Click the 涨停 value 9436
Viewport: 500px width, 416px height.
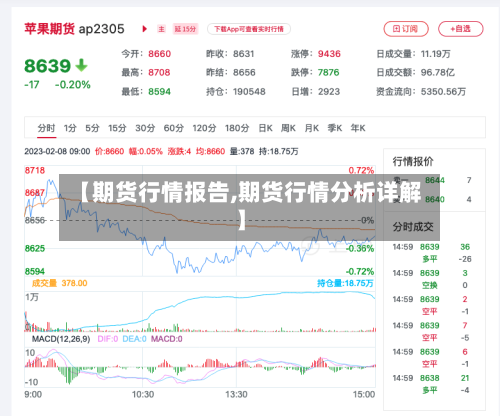point(329,54)
